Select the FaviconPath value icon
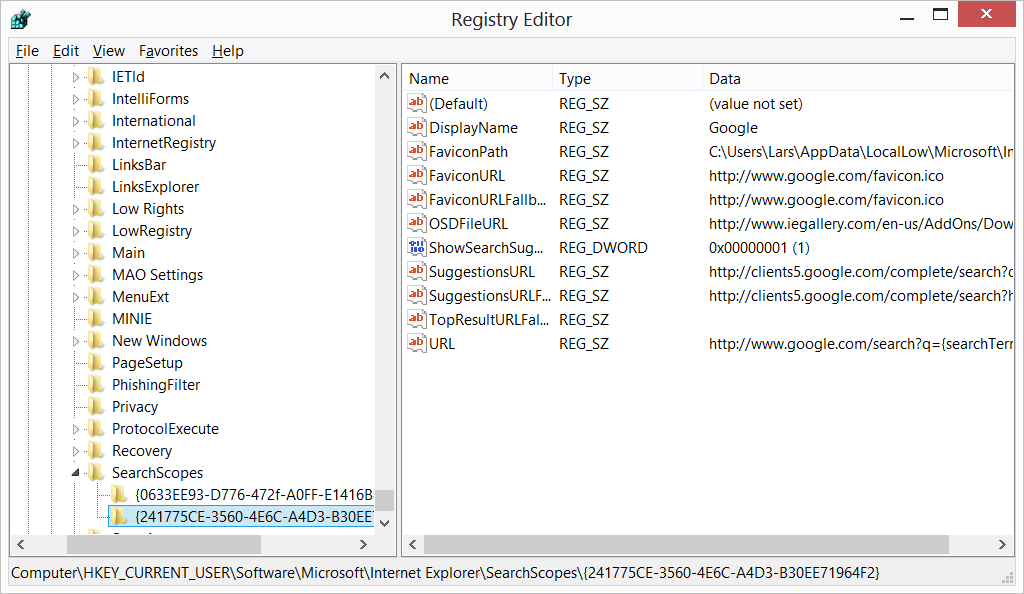The height and width of the screenshot is (594, 1024). coord(416,151)
